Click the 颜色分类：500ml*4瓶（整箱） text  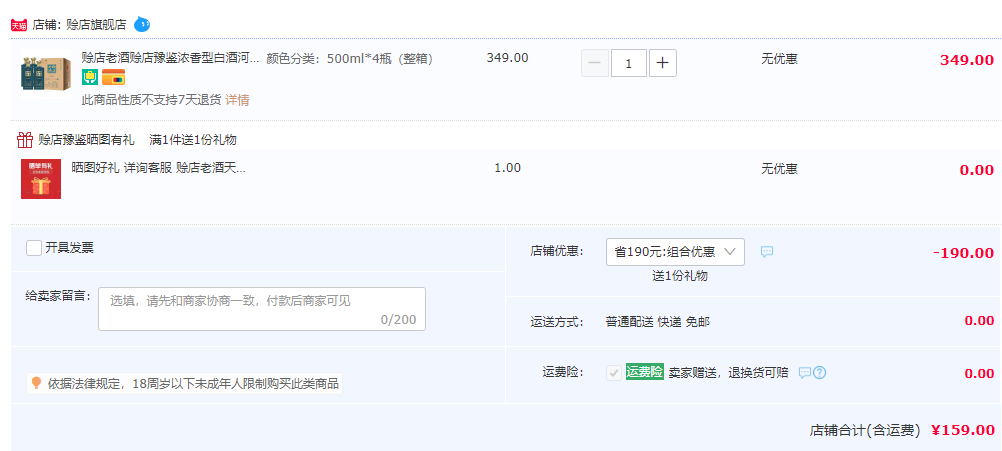[350, 59]
